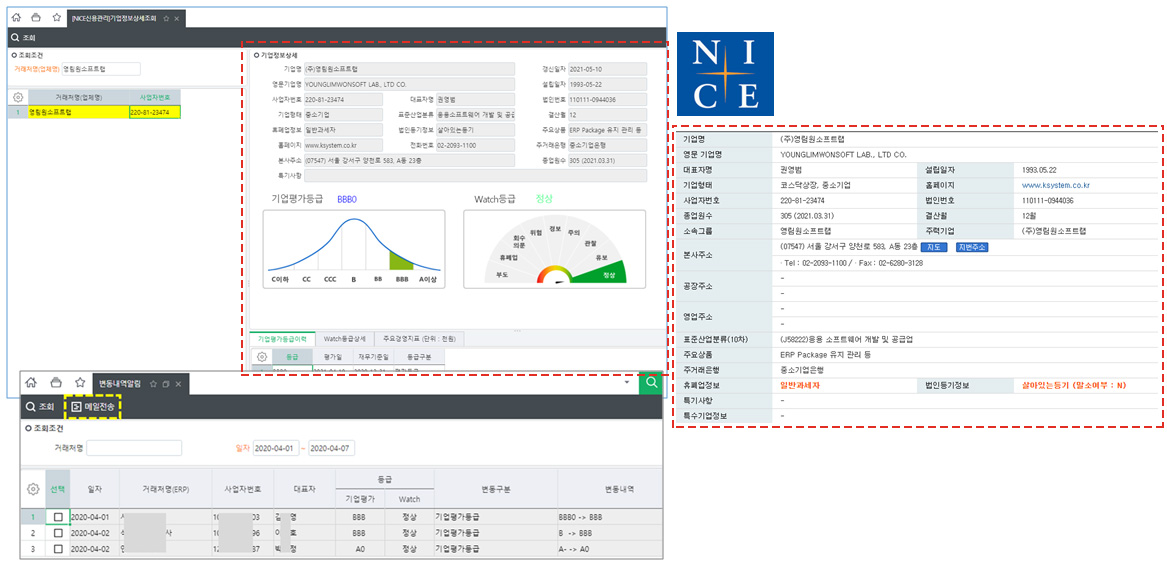
Task: Click the 거래처명(업체명) search input field
Action: click(x=100, y=68)
